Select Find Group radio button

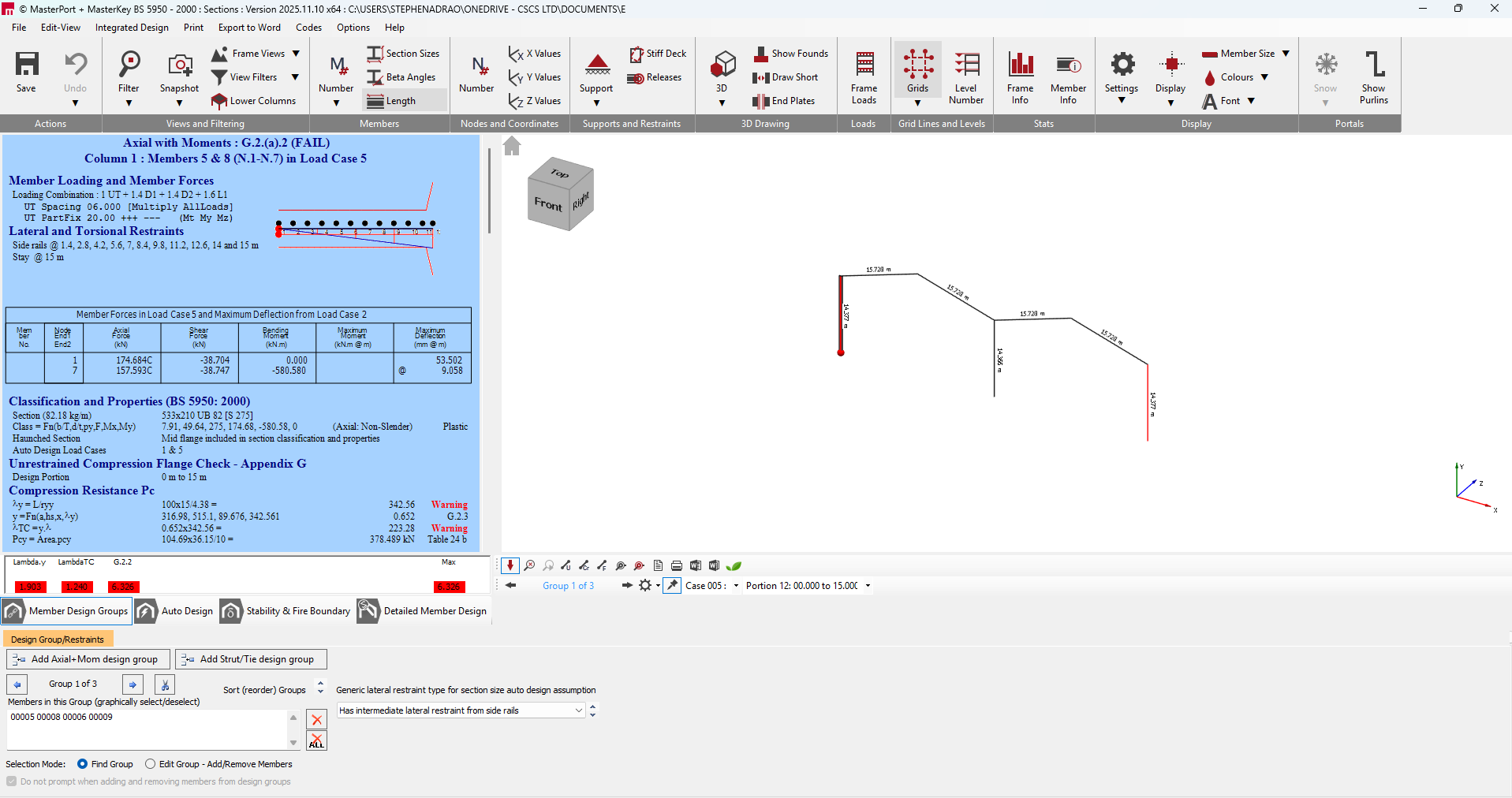tap(82, 764)
